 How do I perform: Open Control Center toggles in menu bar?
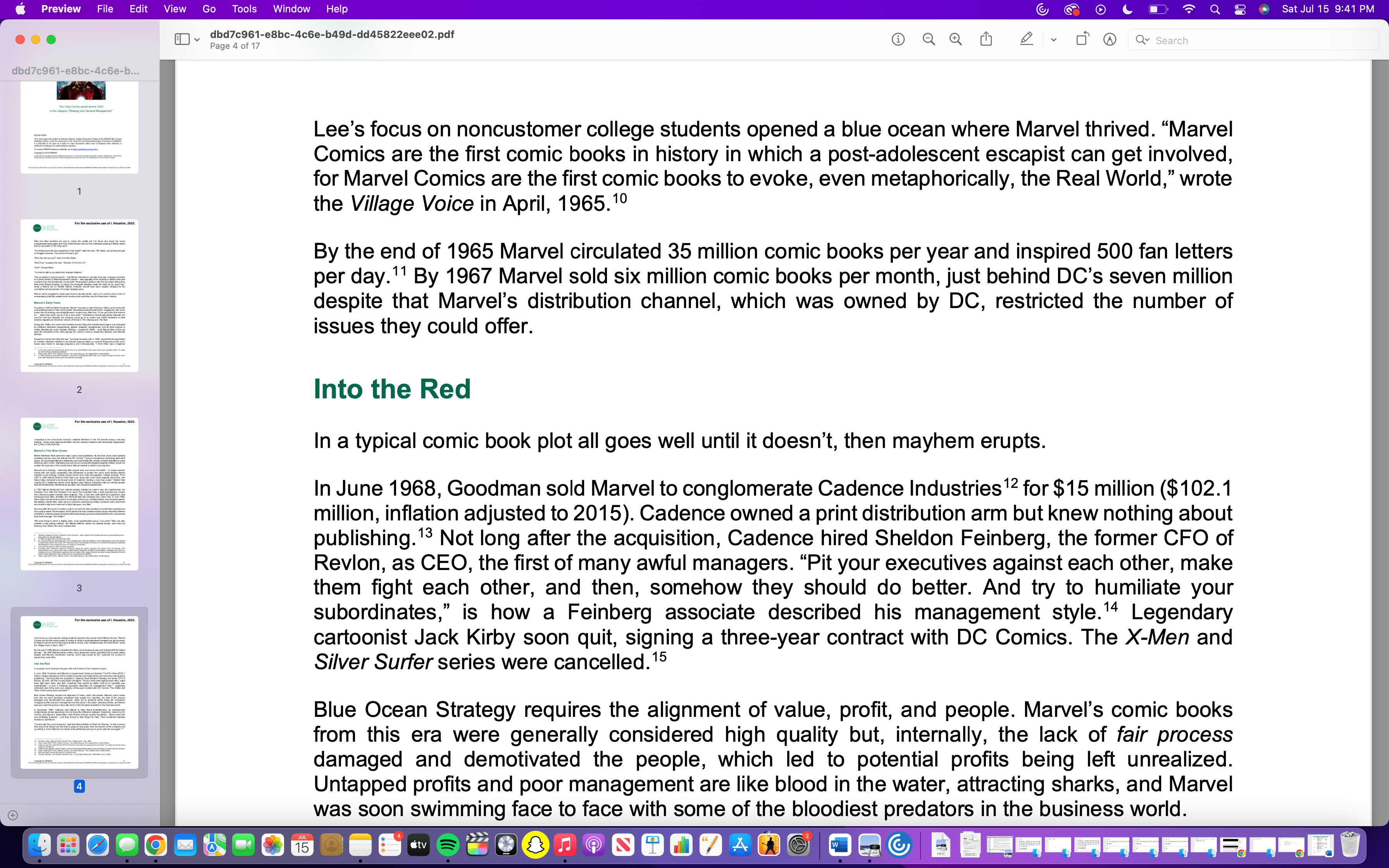(x=1240, y=9)
